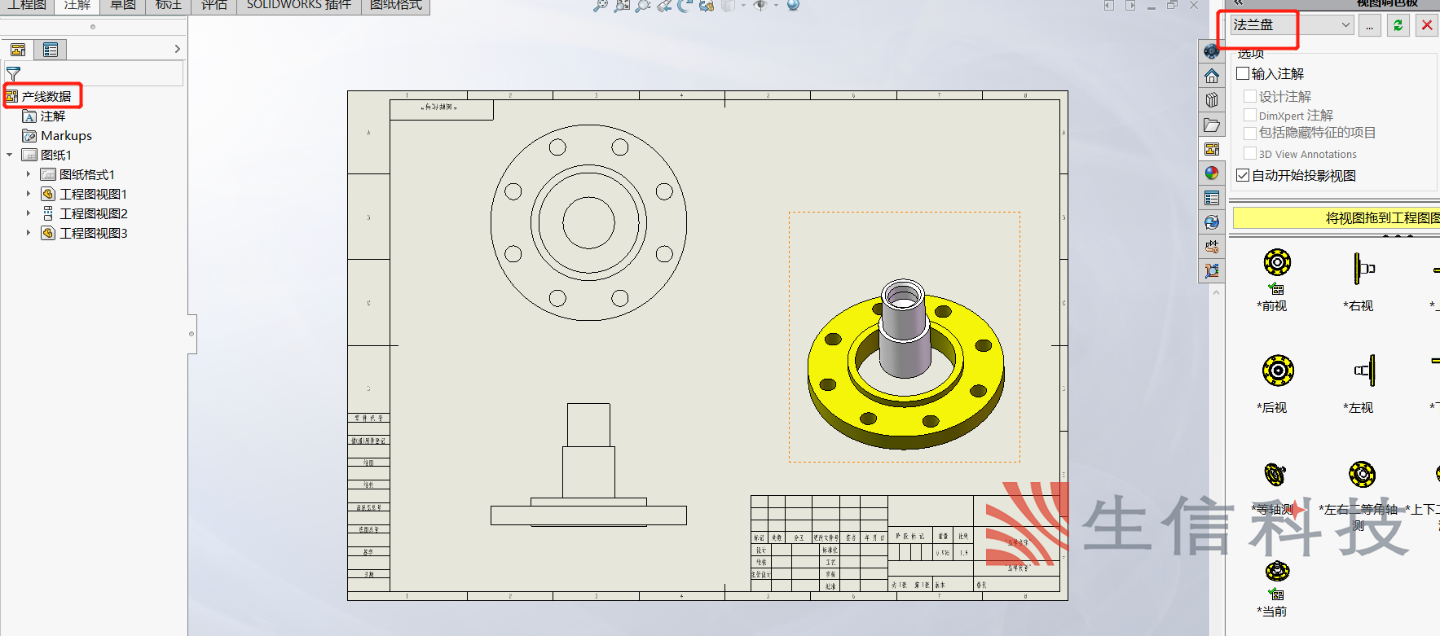Open the Design Library task pane tab
The height and width of the screenshot is (636, 1440).
pos(1212,100)
